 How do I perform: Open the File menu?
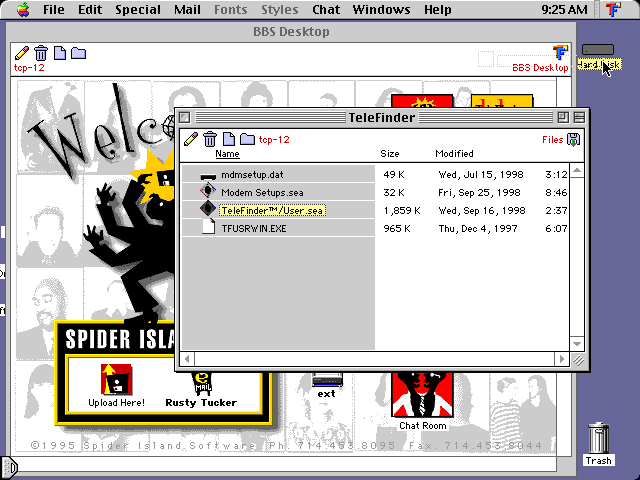coord(53,9)
